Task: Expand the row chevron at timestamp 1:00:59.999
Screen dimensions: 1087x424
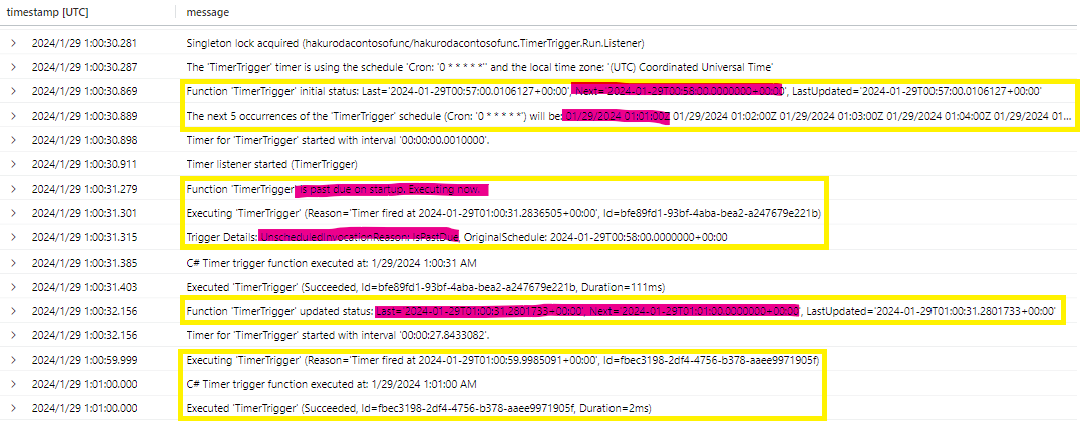Action: coord(13,360)
